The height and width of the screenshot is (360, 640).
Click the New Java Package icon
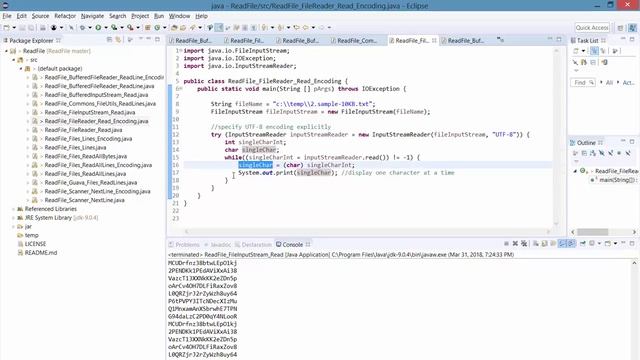(147, 27)
